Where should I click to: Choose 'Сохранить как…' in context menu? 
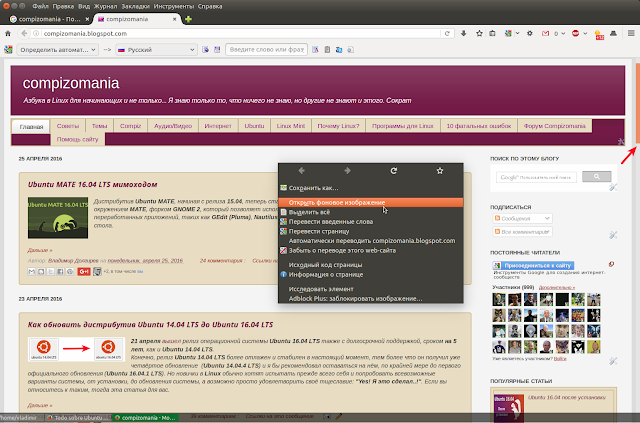[x=371, y=188]
